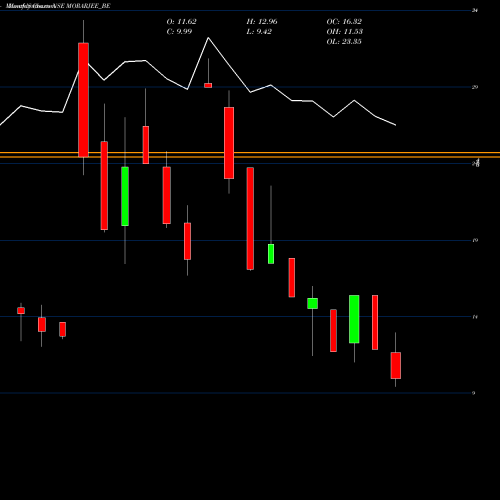Image resolution: width=500 pixels, height=500 pixels.
Task: Click the tiny red candle on the 29 gridline
Action: [x=208, y=86]
